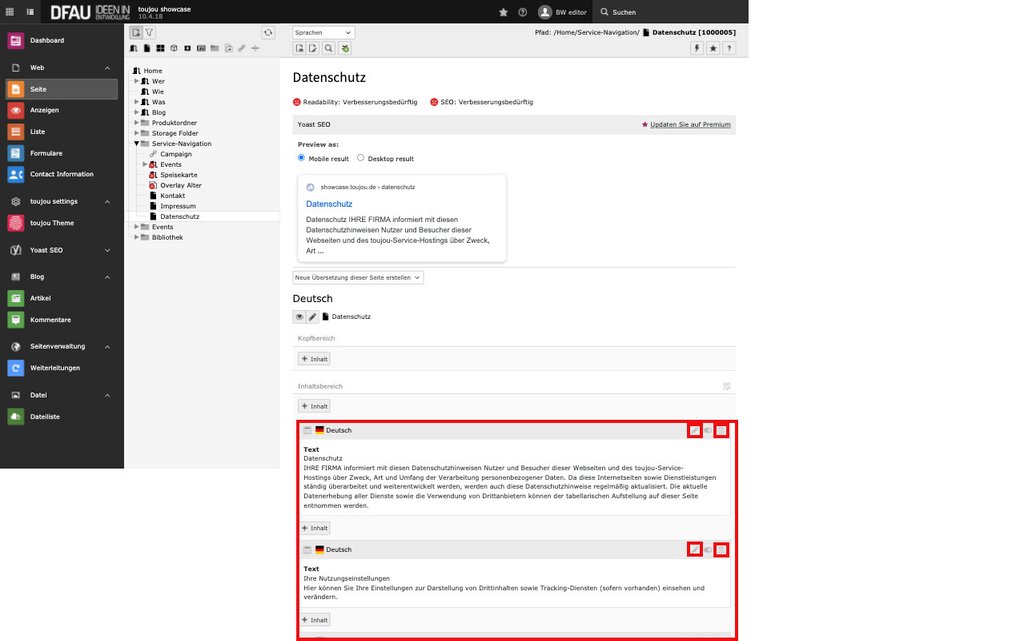Open the Dashboard module icon
Viewport: 1024px width, 641px height.
tap(15, 41)
